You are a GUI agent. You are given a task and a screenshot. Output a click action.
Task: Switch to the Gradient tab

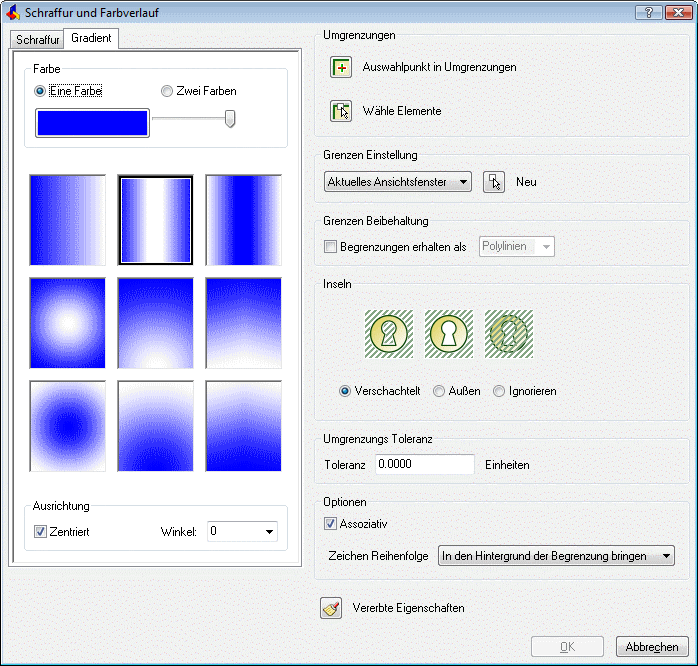coord(91,38)
